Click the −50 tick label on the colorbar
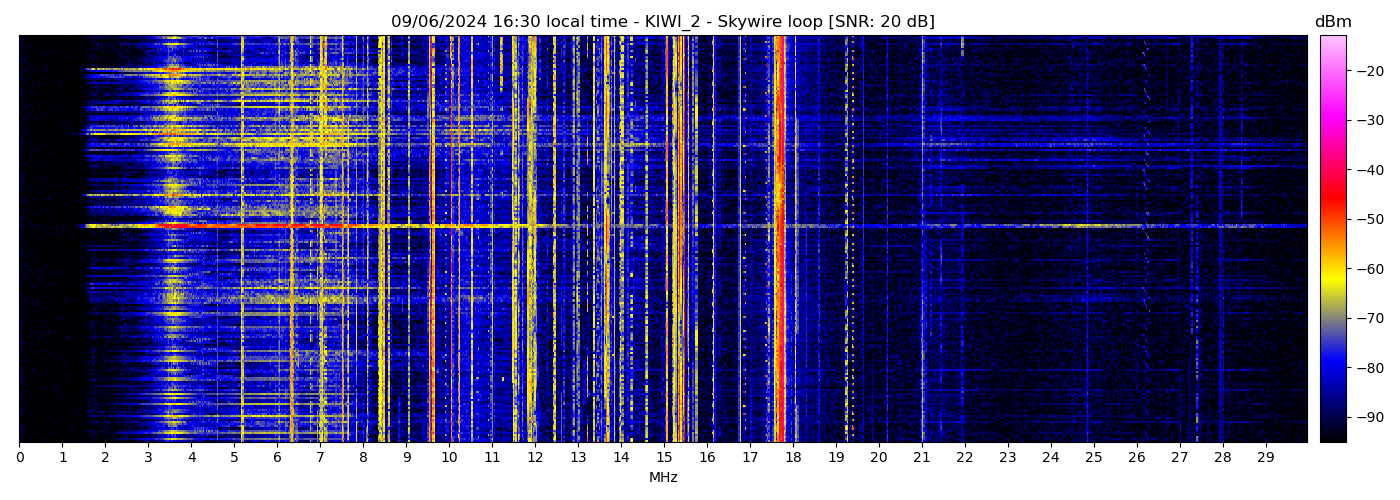1400x500 pixels. point(1367,219)
